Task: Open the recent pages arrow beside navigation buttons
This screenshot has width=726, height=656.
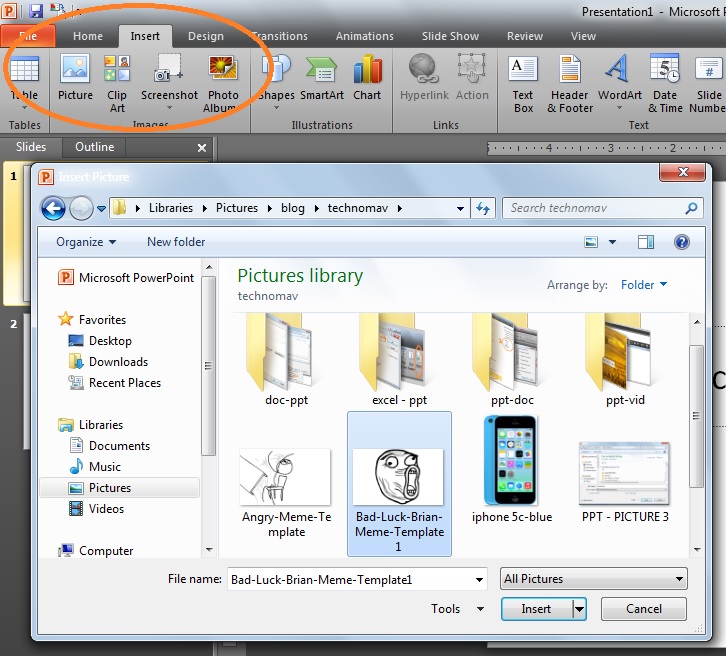Action: (101, 209)
